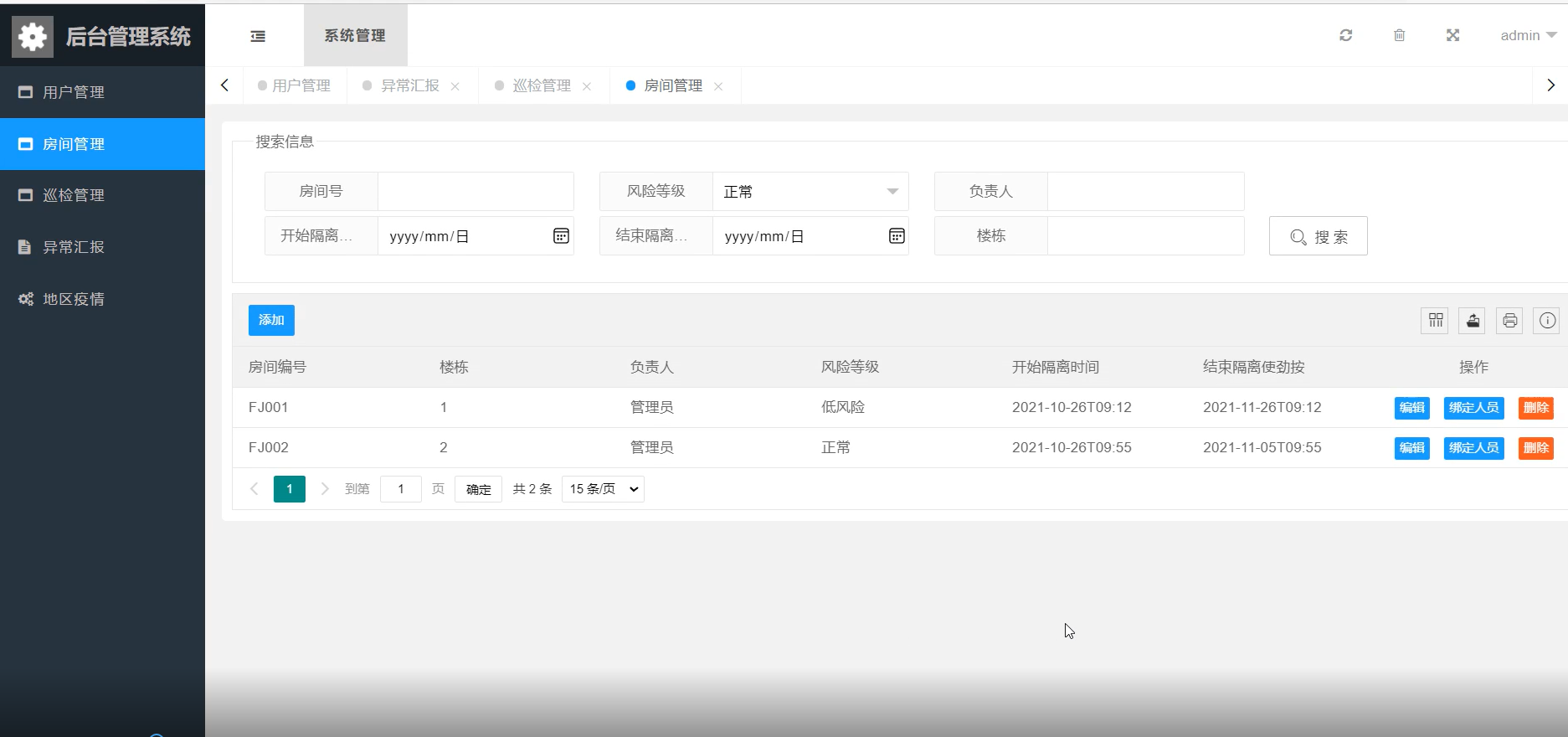This screenshot has width=1568, height=737.
Task: Click the print table icon
Action: pos(1509,320)
